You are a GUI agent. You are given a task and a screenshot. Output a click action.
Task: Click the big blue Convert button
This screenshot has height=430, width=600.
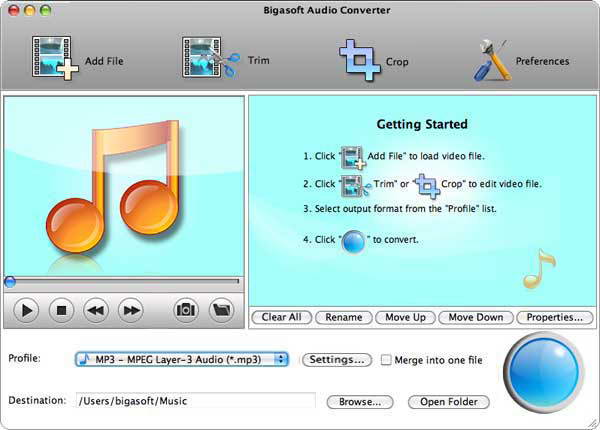pos(544,372)
